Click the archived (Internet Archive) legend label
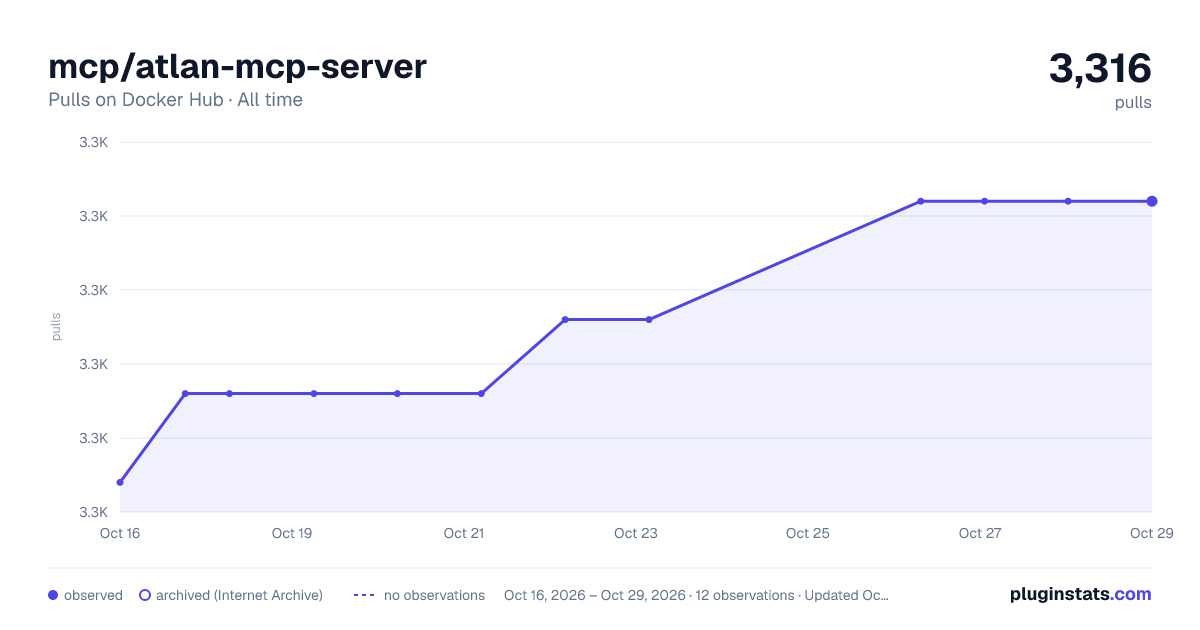The image size is (1200, 630). (x=239, y=595)
